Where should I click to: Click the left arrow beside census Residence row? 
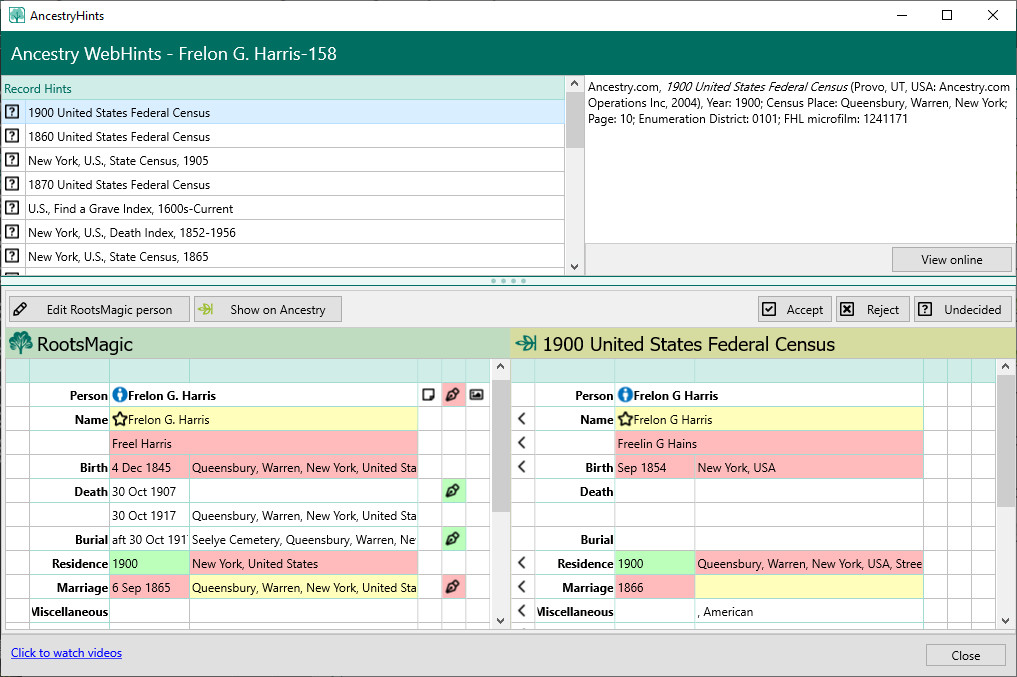[x=522, y=563]
